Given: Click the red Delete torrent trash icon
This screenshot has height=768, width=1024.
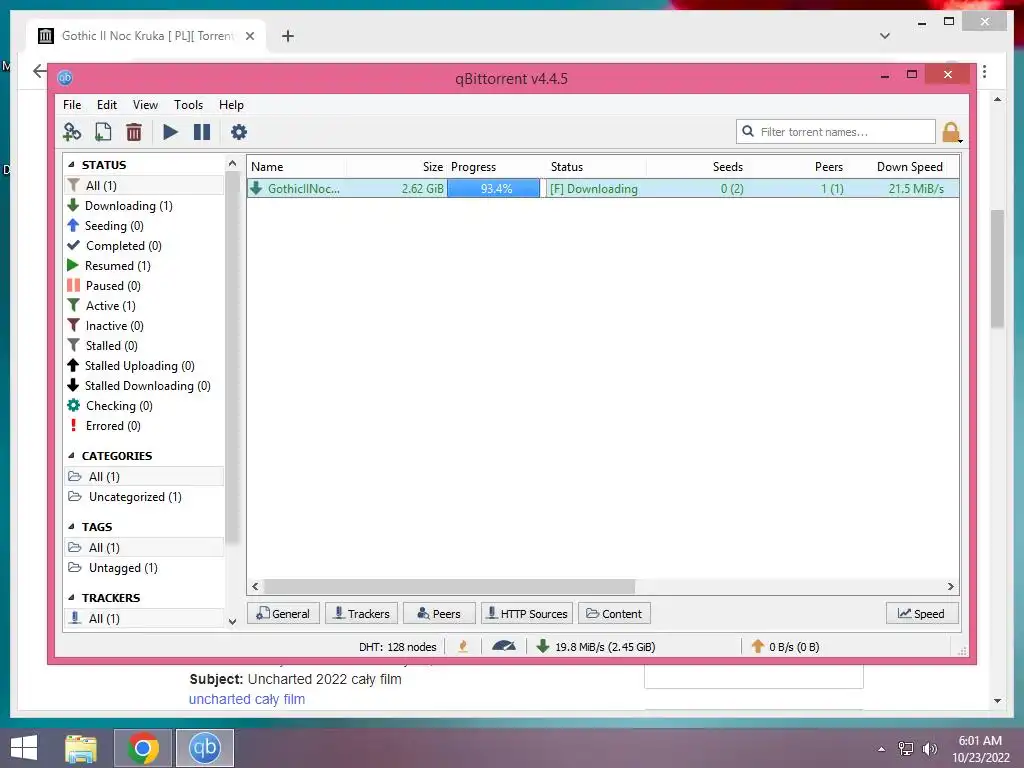Looking at the screenshot, I should point(134,132).
